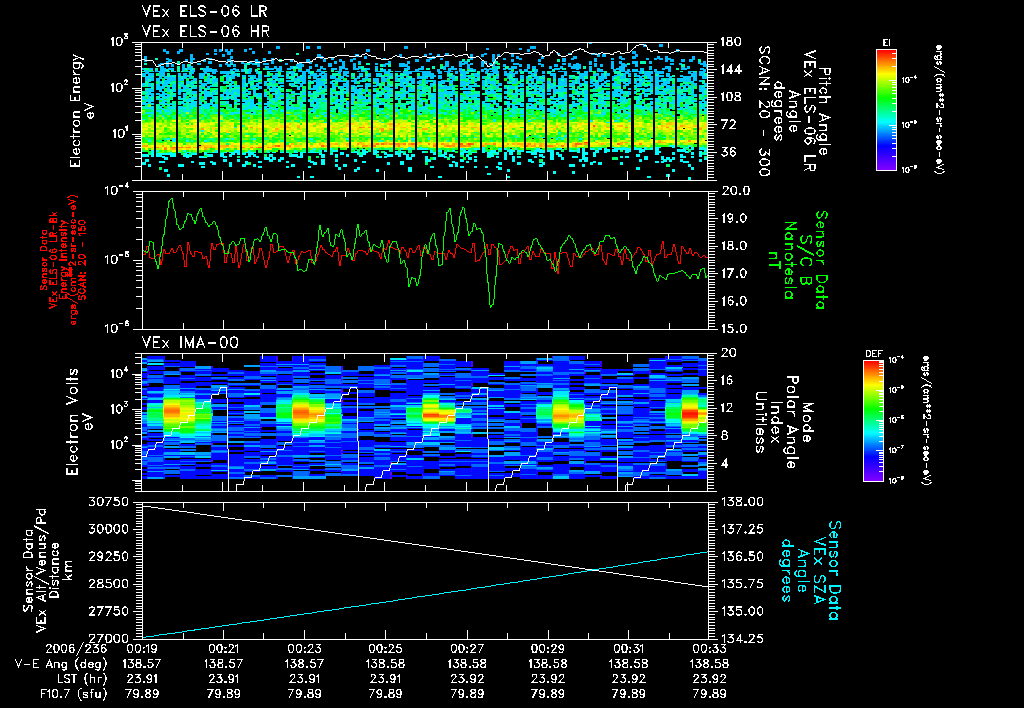This screenshot has height=708, width=1024.
Task: Click the VEx ELS-06 HR title label
Action: coord(206,31)
